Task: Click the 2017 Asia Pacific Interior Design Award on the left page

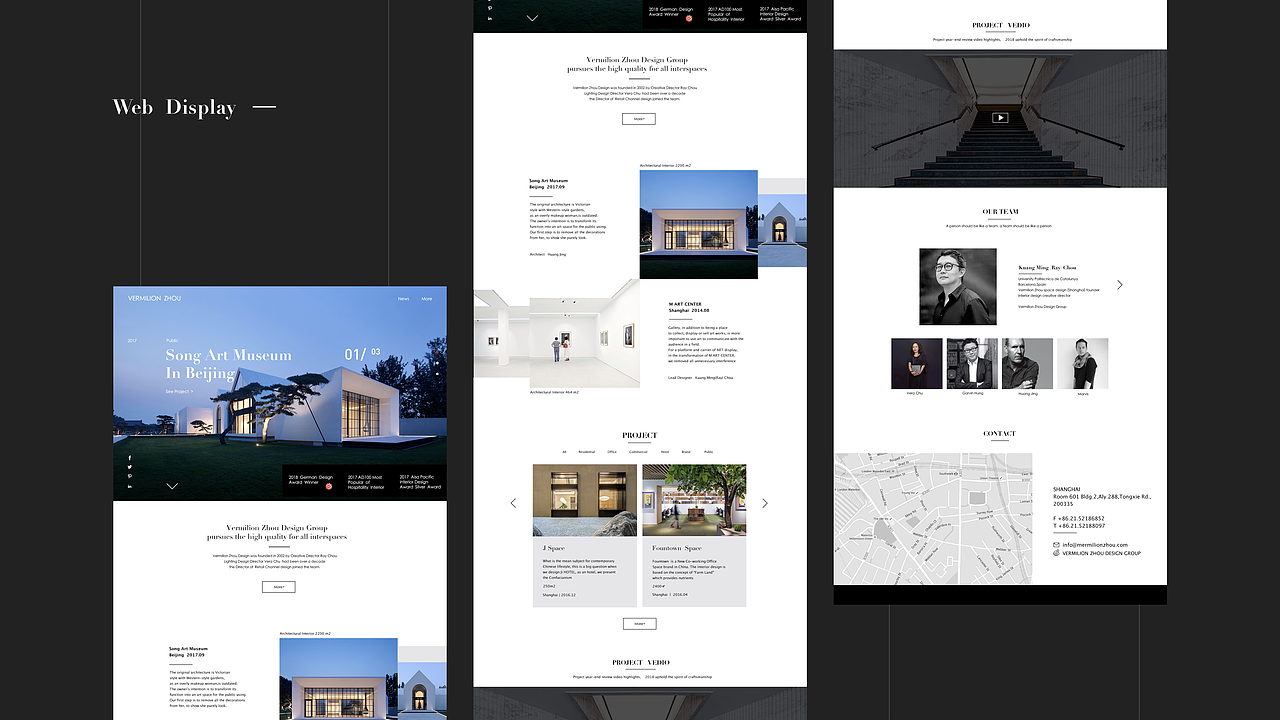Action: click(x=420, y=482)
